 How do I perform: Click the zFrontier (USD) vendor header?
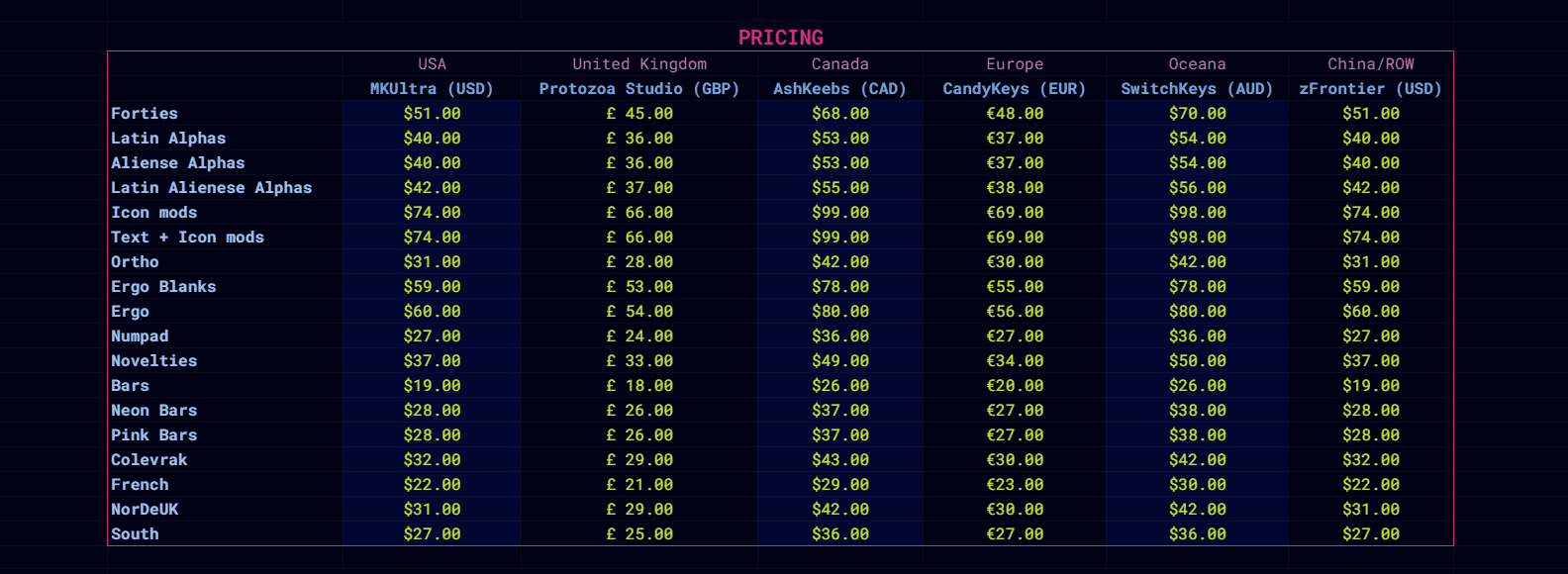[1370, 89]
